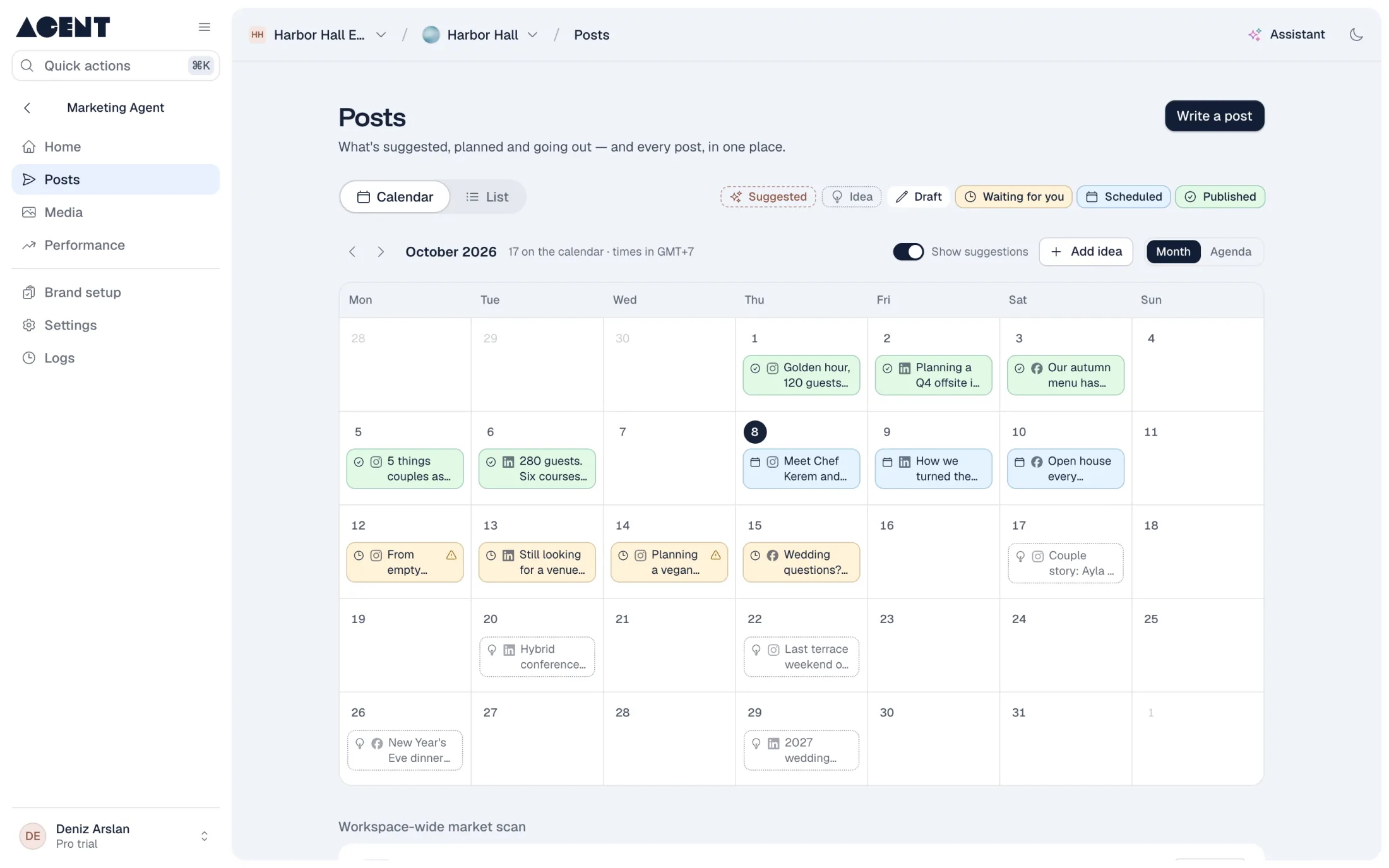Go back from Marketing Agent menu
Viewport: 1389px width, 868px height.
click(x=27, y=108)
